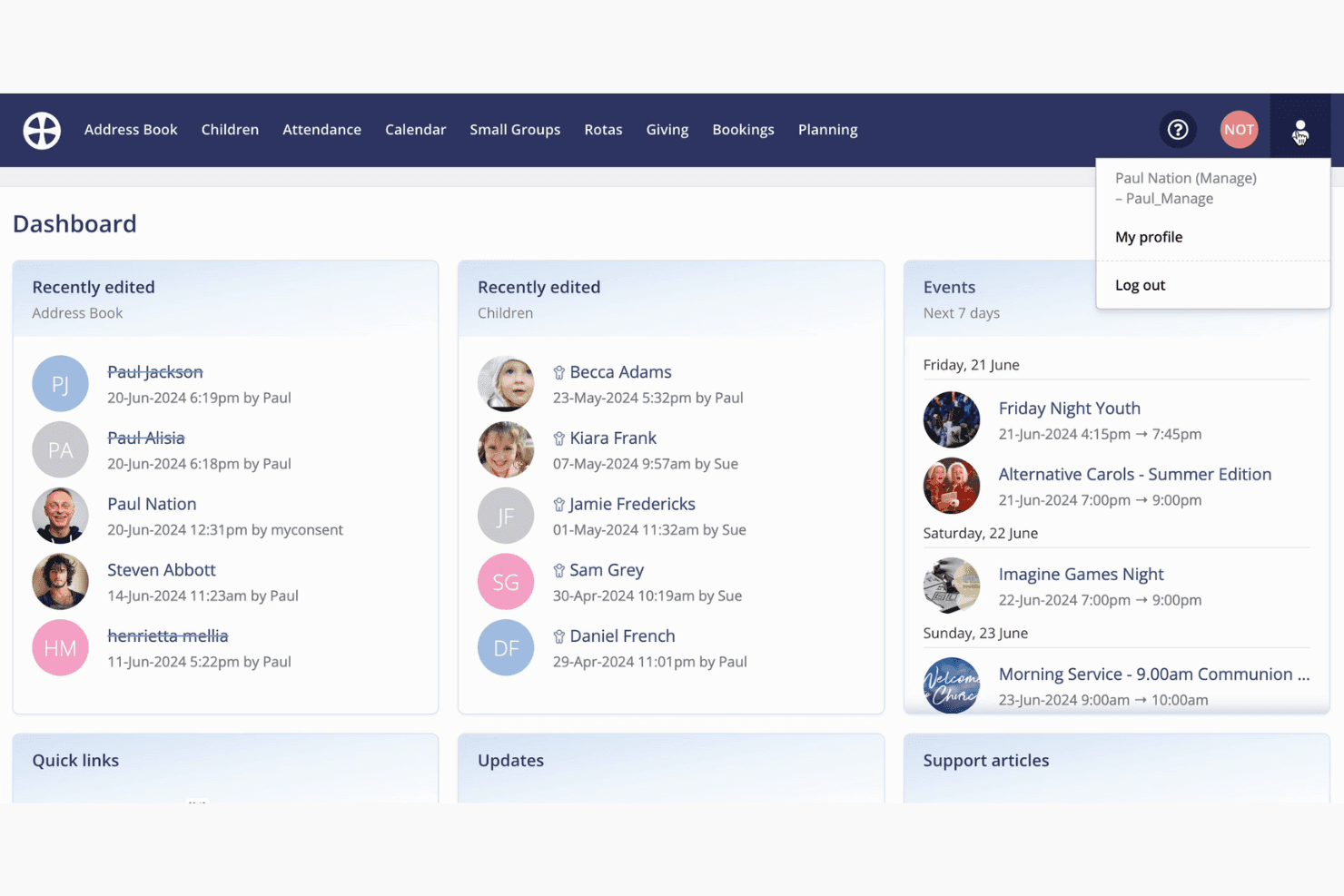
Task: Open the Alternative Carols - Summer Edition link
Action: [1135, 475]
